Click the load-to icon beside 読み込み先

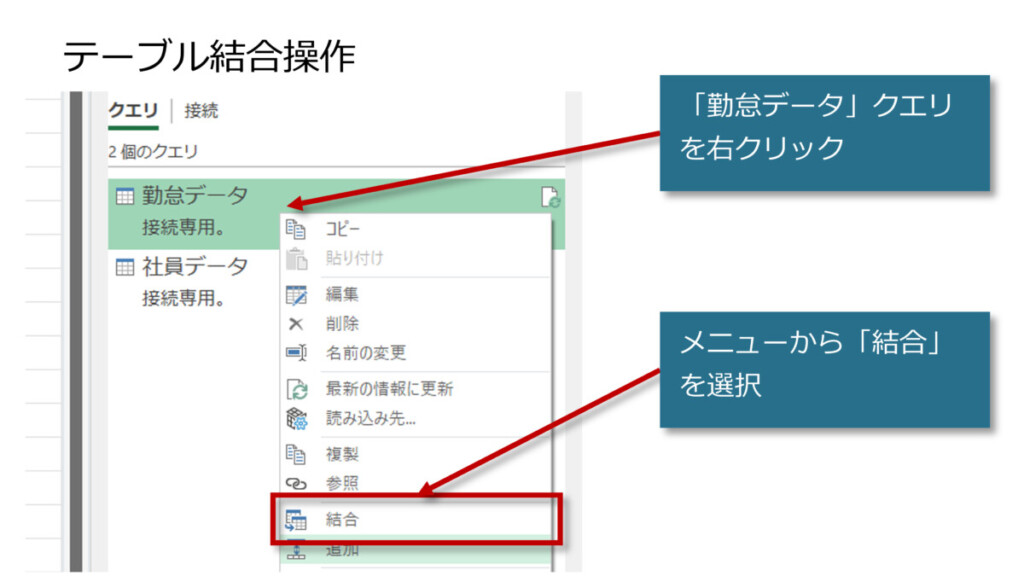click(x=296, y=418)
